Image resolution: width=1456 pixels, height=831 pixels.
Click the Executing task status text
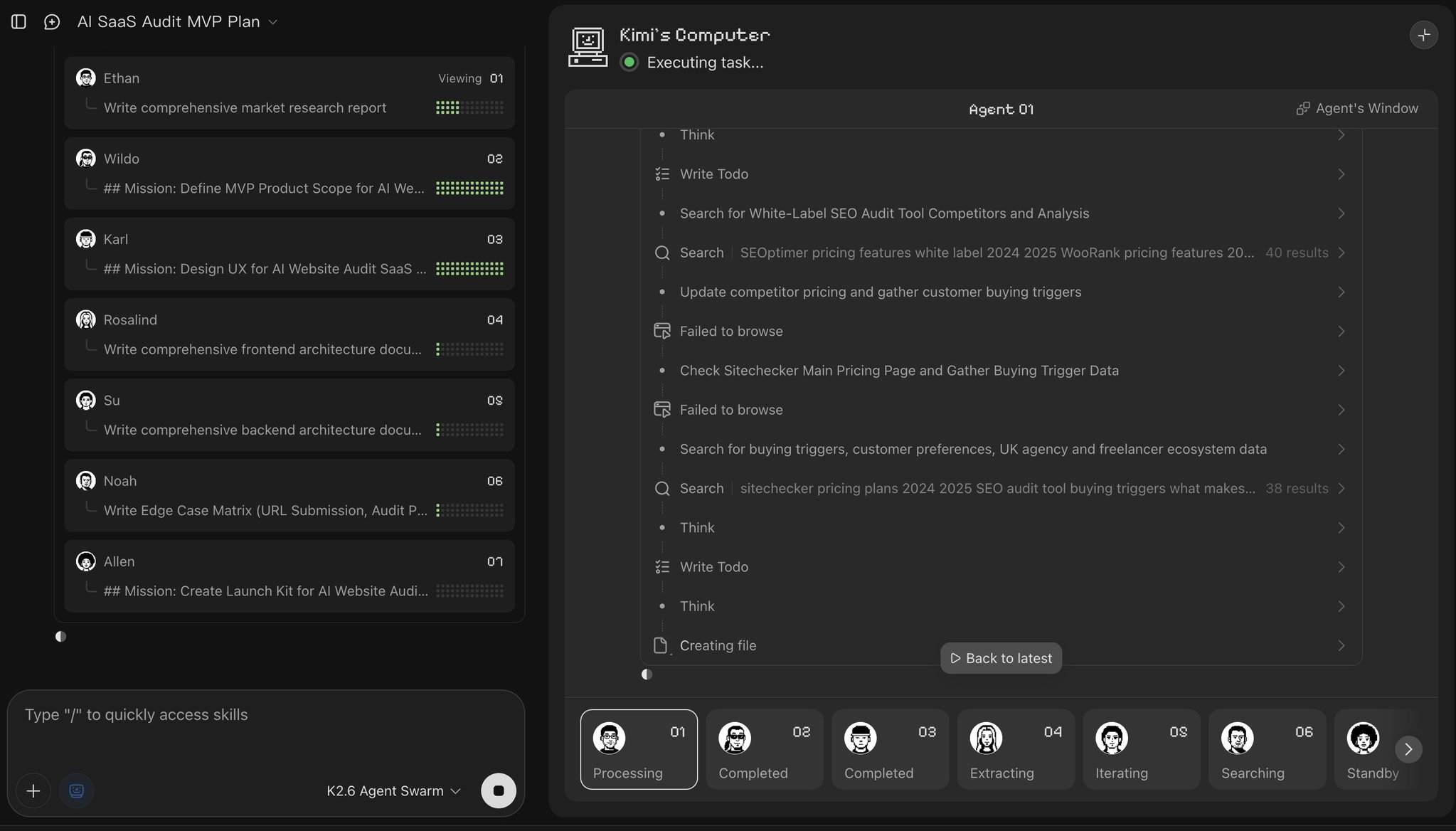(x=705, y=63)
